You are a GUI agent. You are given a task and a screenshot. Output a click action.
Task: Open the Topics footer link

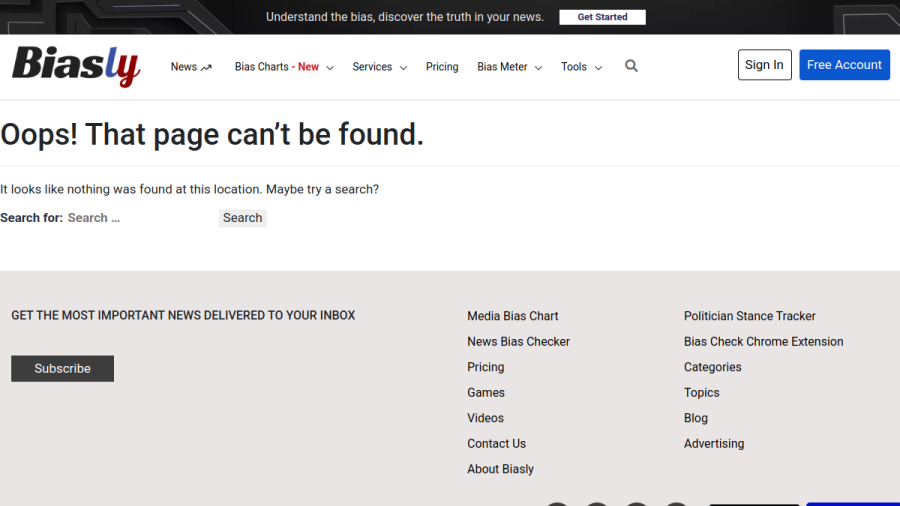tap(701, 392)
